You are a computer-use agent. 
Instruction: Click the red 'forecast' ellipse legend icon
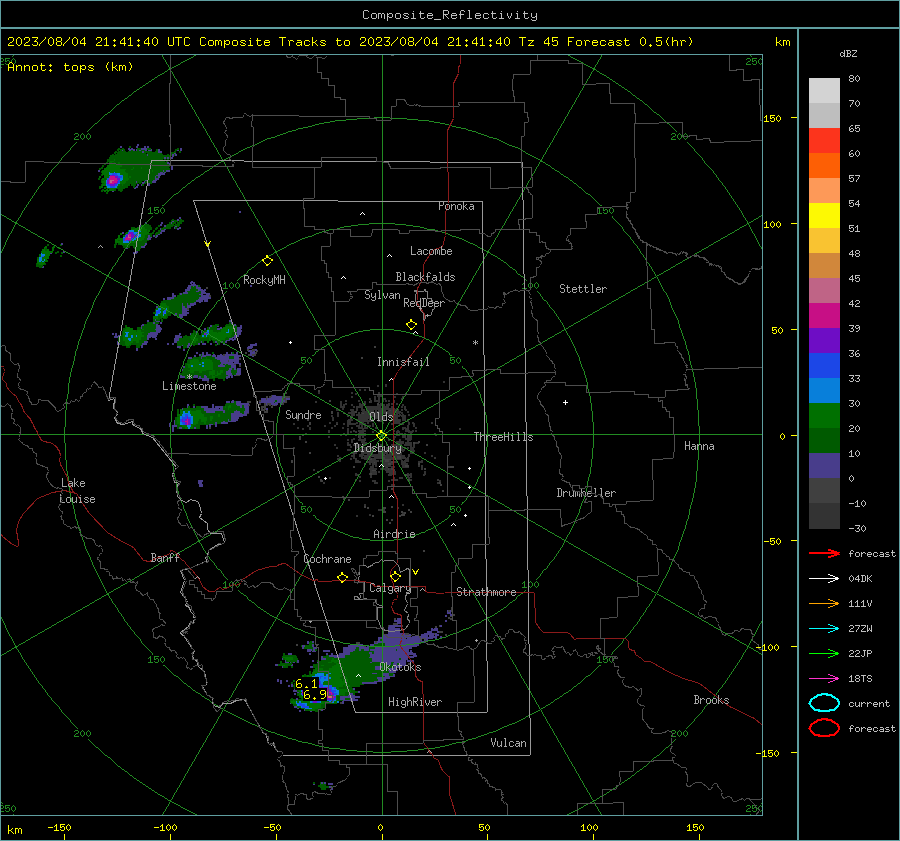[824, 728]
